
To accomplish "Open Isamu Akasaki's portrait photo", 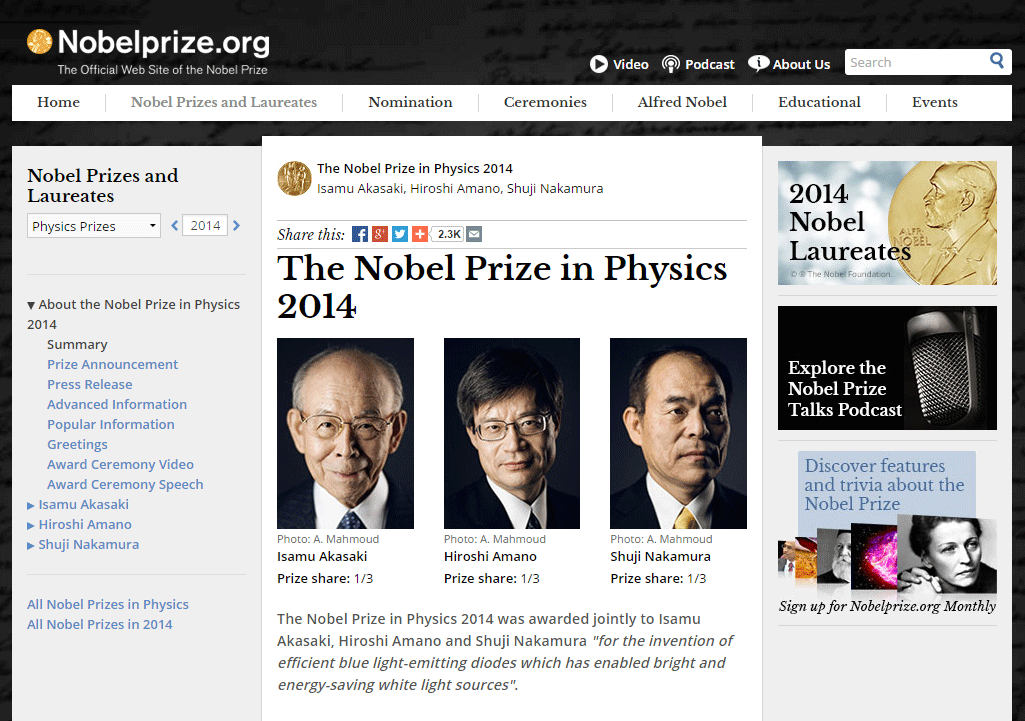I will (345, 433).
